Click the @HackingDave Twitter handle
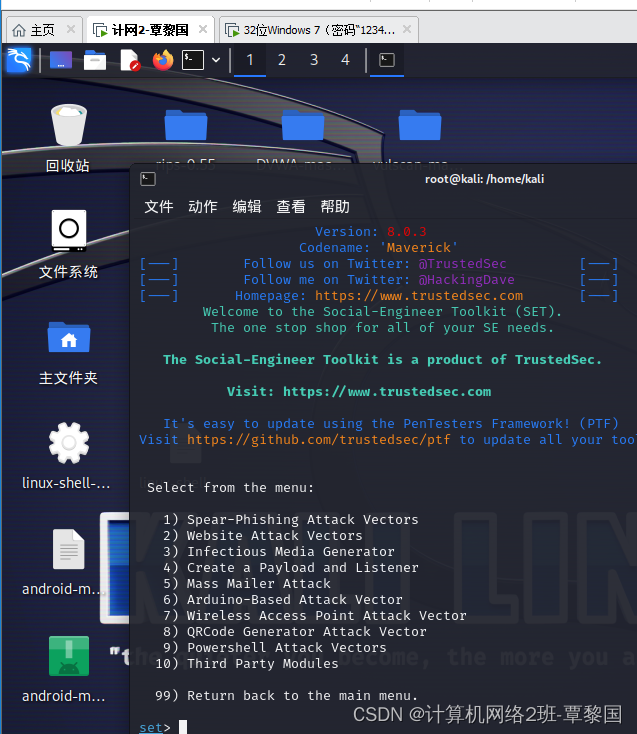Screen dimensions: 637x734 click(x=467, y=279)
